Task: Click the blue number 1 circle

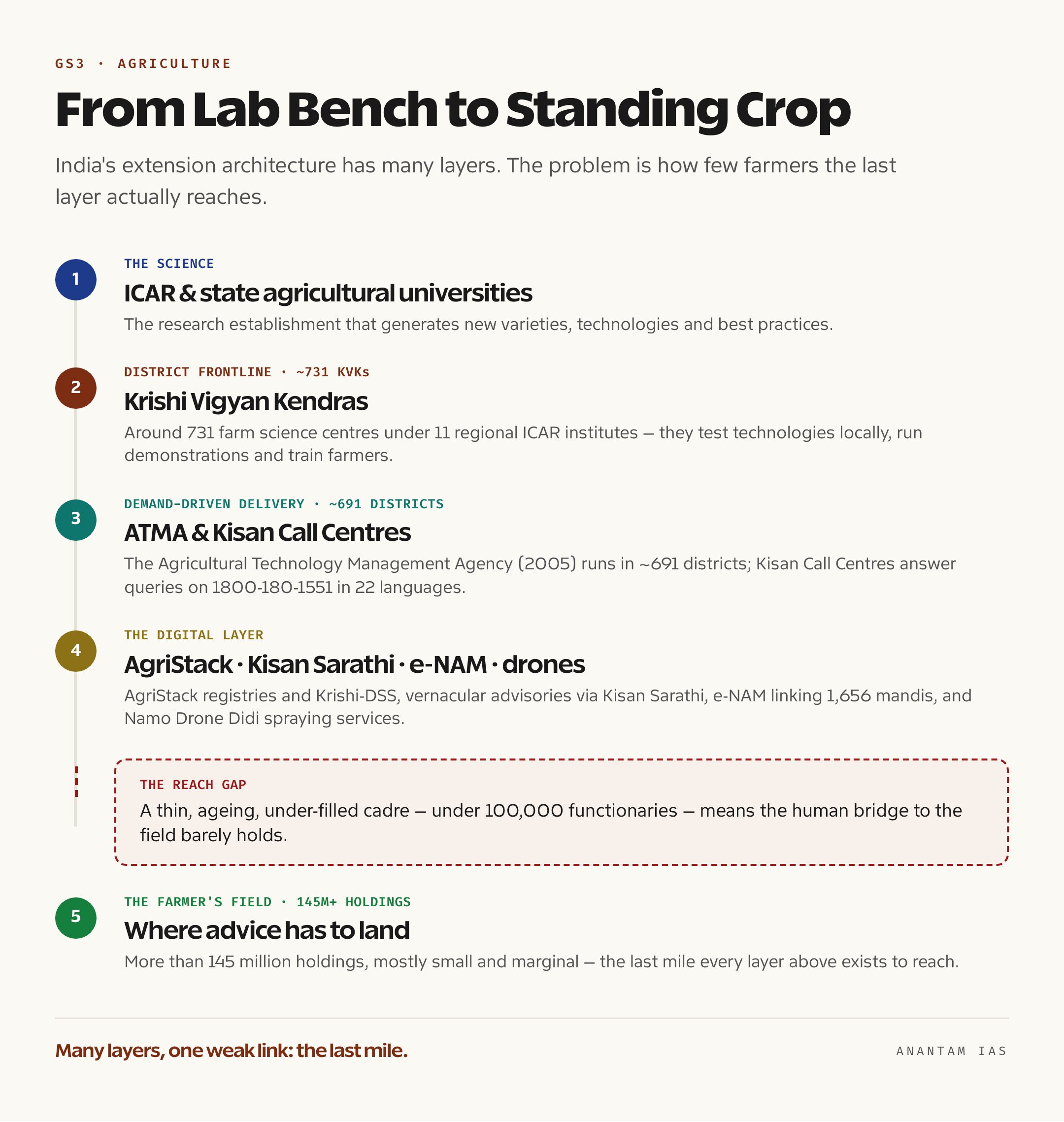Action: (x=75, y=279)
